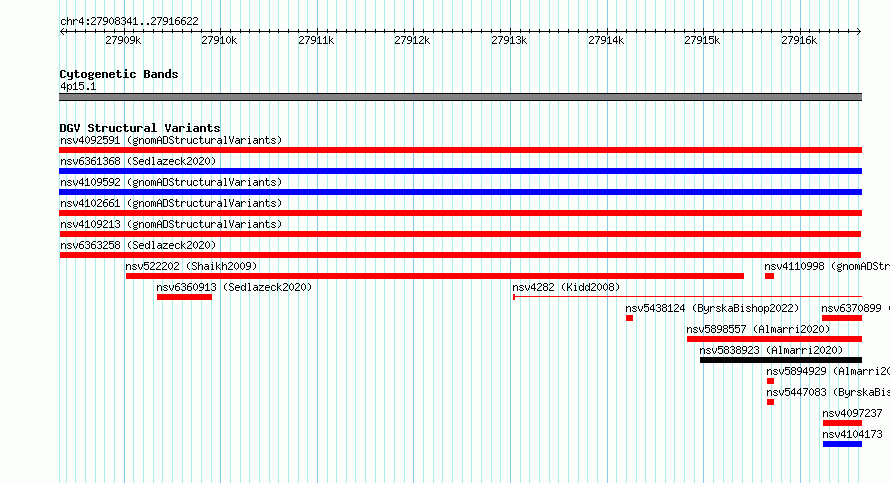890x483 pixels.
Task: Click the 27916k ruler label
Action: [x=799, y=40]
